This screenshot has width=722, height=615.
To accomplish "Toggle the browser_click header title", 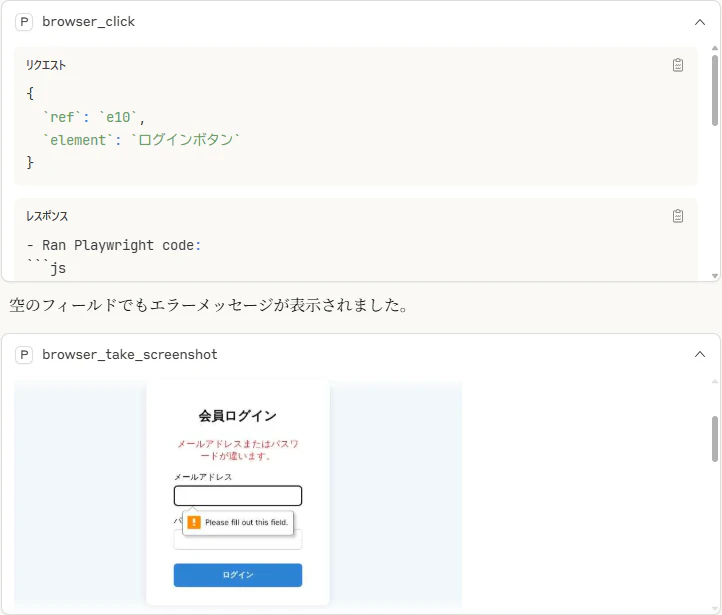I will [88, 22].
